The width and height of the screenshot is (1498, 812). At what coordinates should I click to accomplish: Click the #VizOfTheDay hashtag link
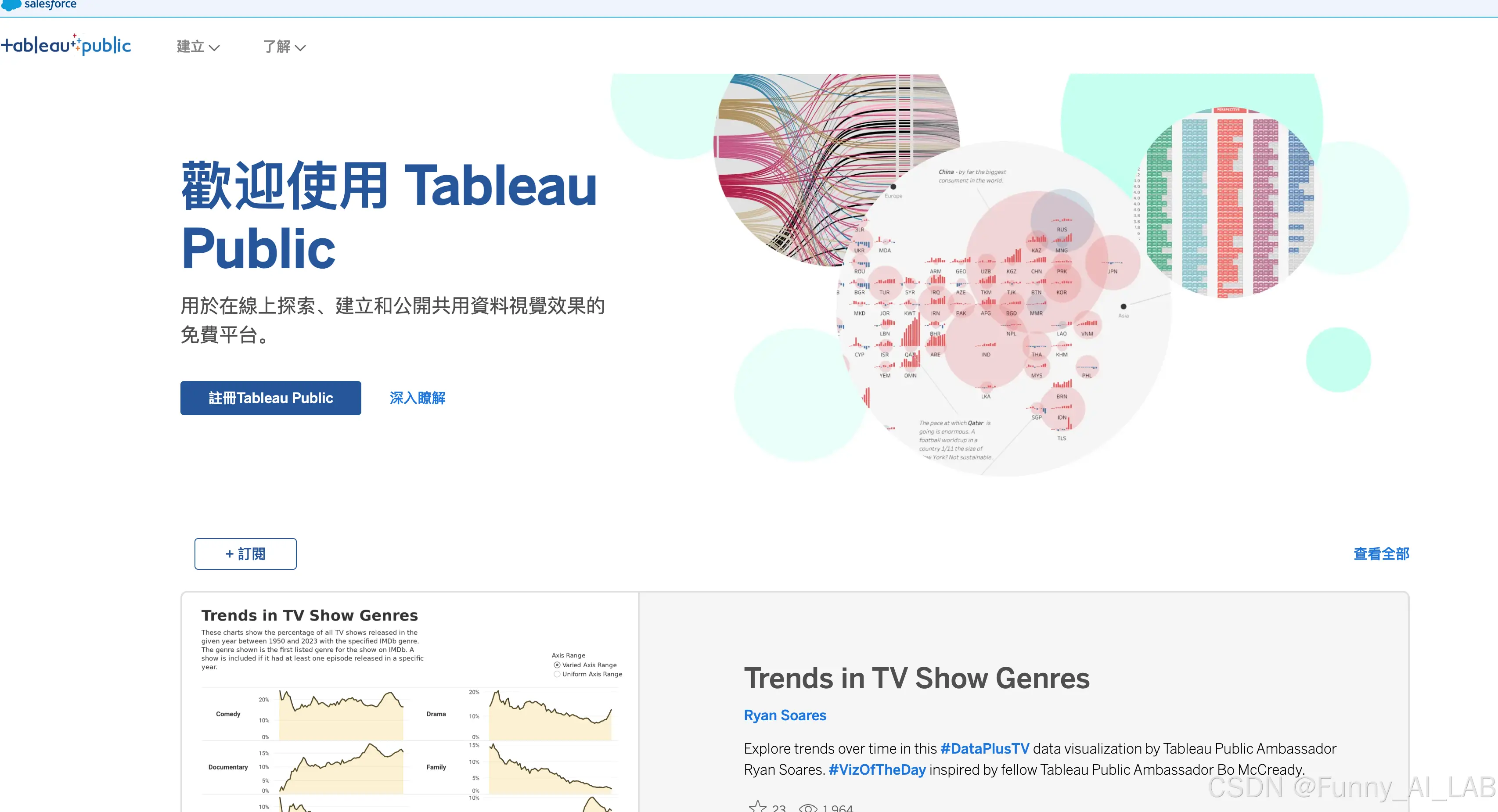pyautogui.click(x=877, y=769)
